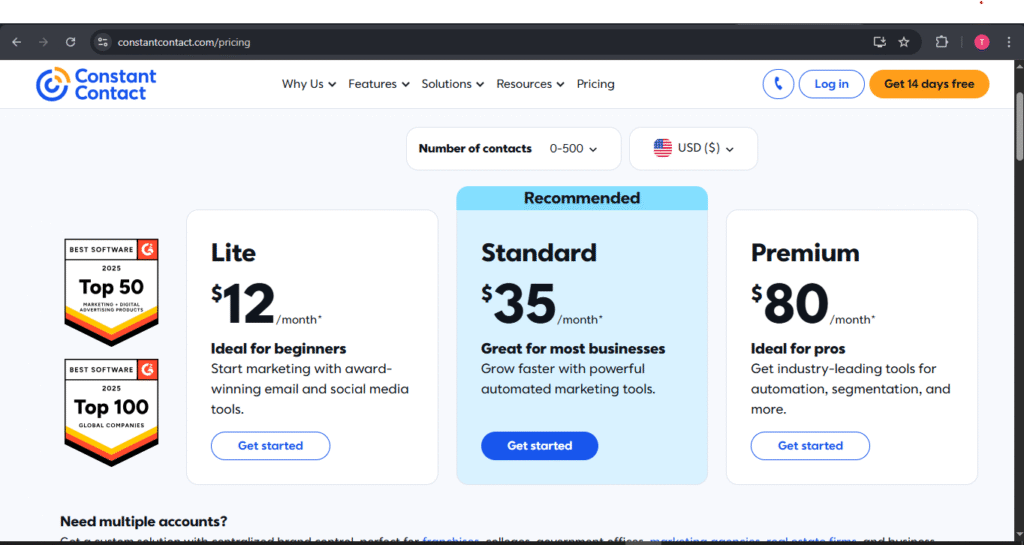This screenshot has height=545, width=1024.
Task: Expand the Why Us menu
Action: tap(309, 84)
